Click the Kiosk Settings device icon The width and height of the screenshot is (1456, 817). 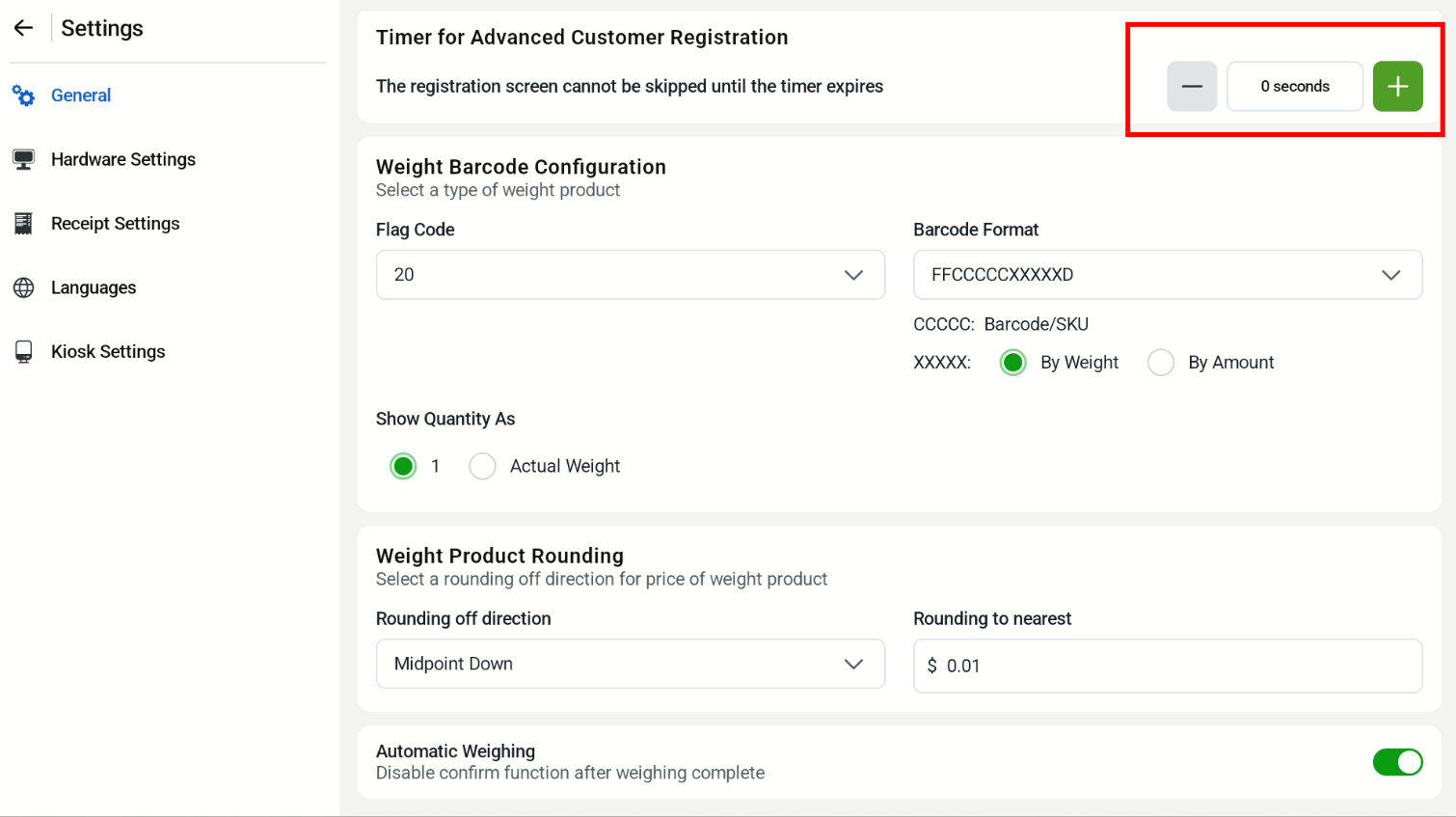[23, 352]
